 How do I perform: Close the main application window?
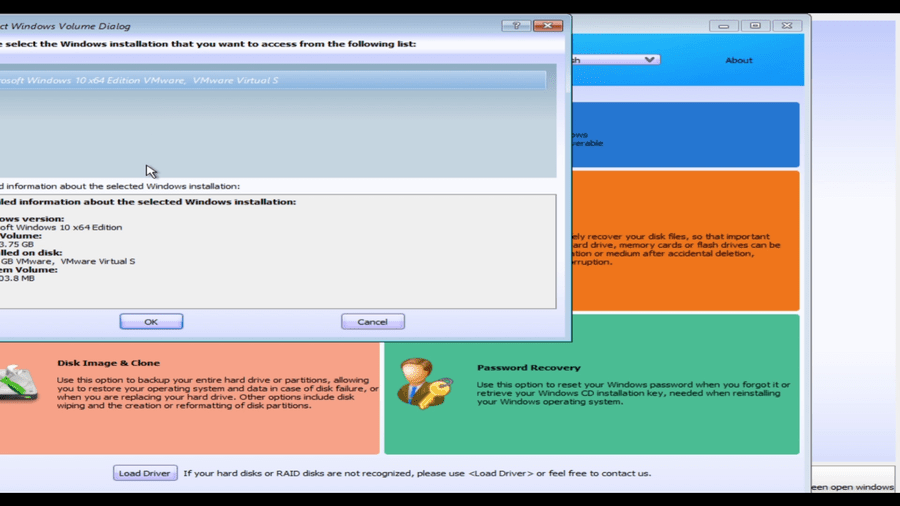(x=787, y=26)
